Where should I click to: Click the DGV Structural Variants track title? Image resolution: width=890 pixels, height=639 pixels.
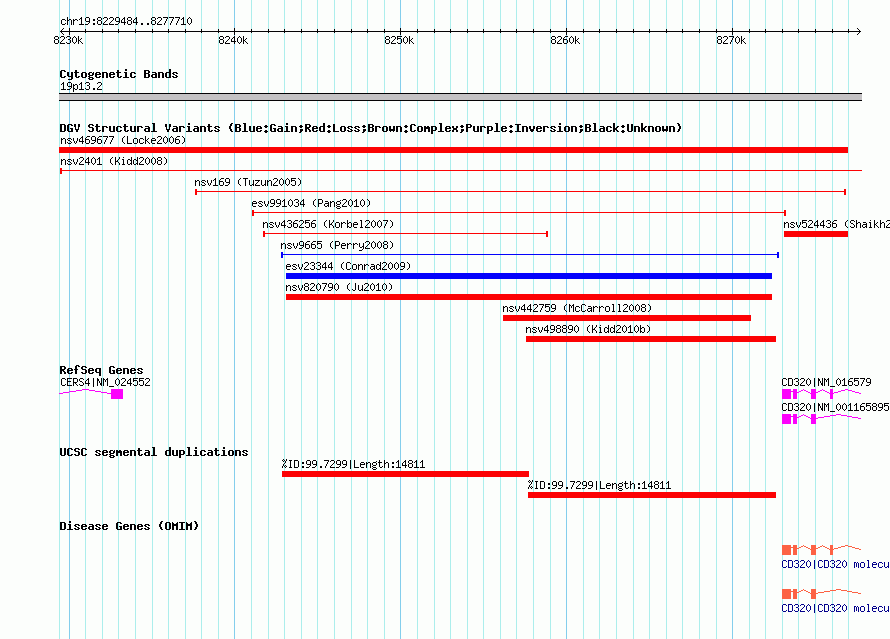coord(371,128)
